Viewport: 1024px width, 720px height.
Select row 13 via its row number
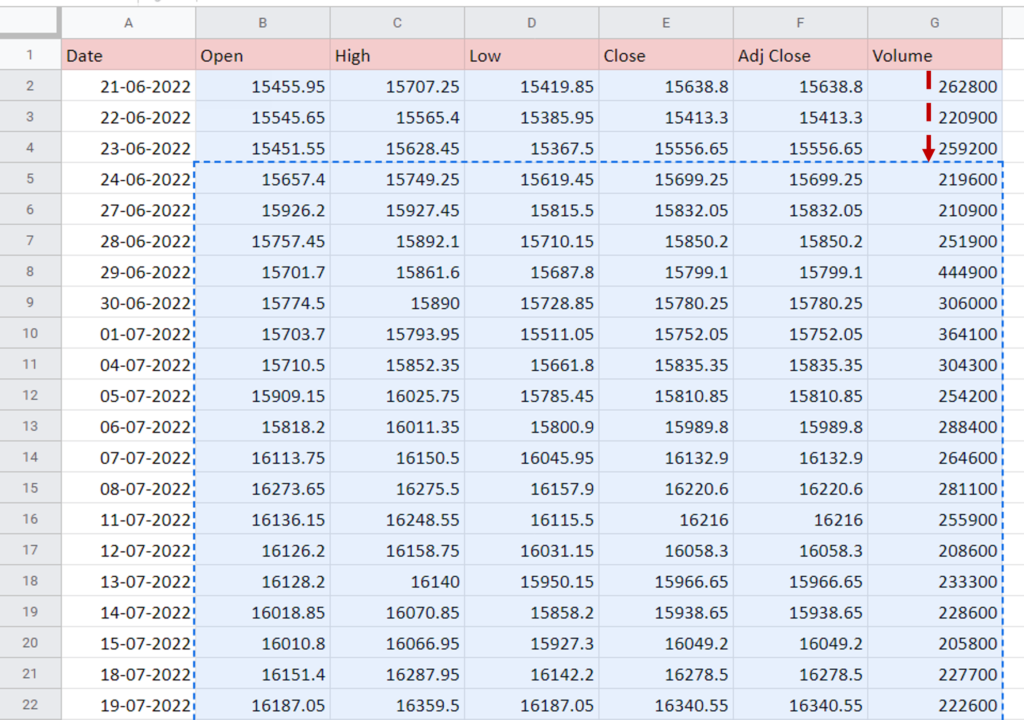pos(30,426)
